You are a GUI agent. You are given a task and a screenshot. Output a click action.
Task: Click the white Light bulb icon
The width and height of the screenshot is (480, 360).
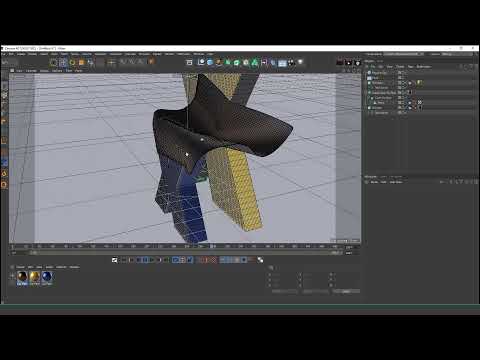300,62
